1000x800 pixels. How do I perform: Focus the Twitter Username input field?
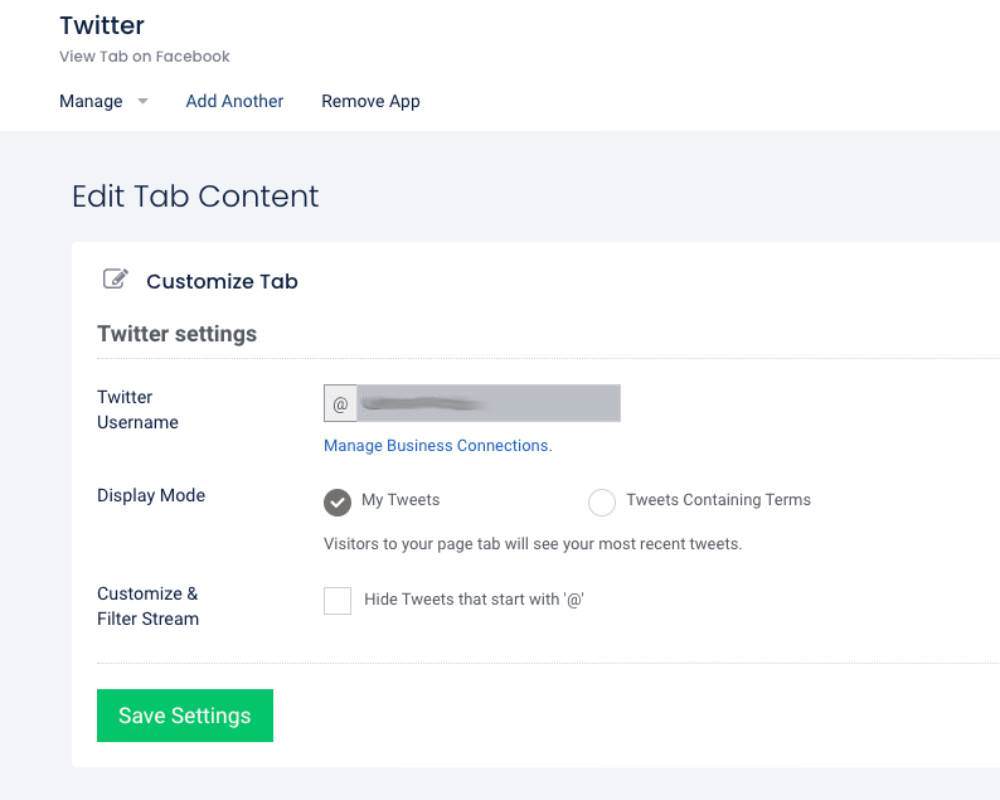tap(488, 403)
